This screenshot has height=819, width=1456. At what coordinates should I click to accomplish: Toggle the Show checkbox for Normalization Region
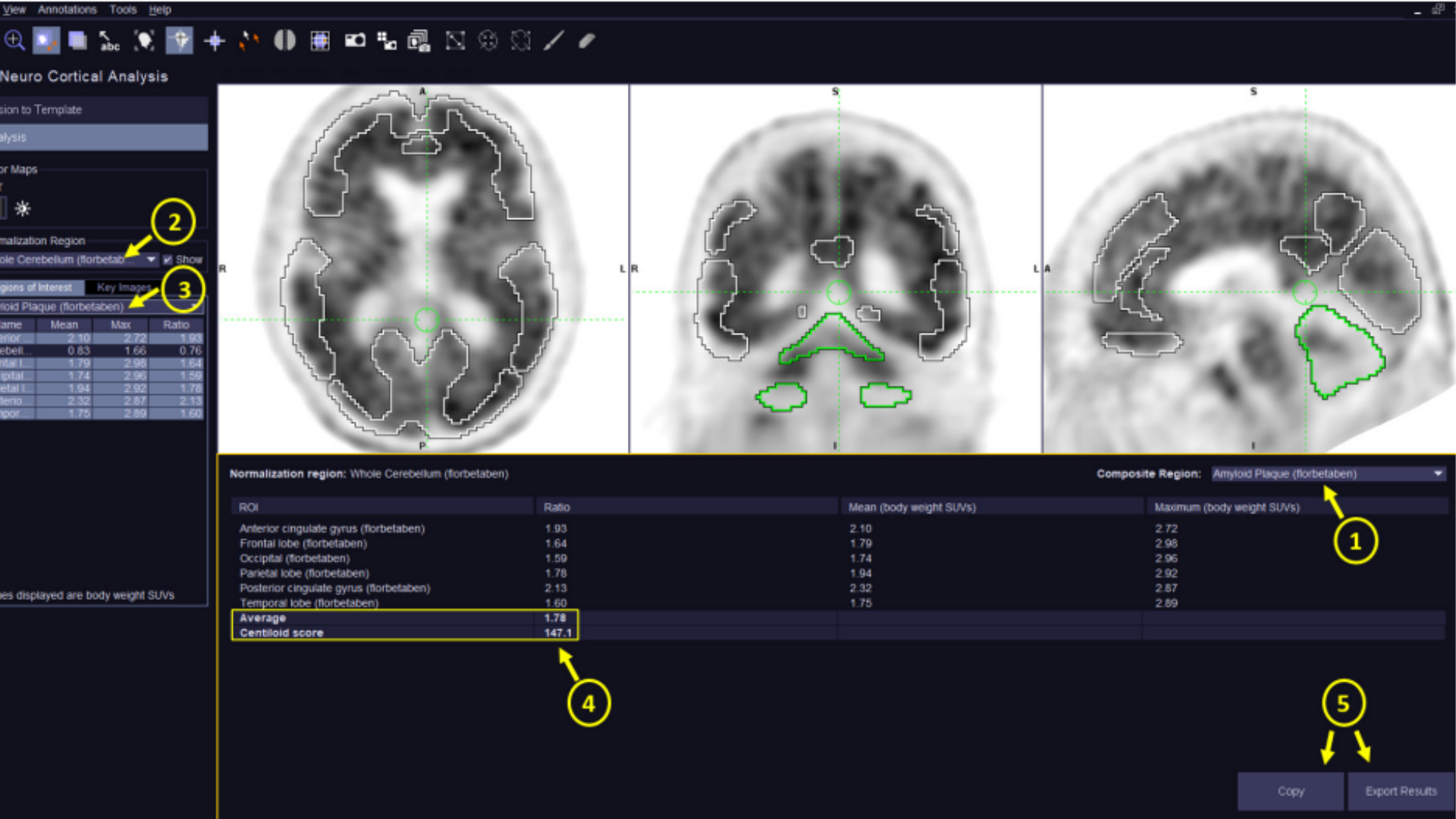pyautogui.click(x=167, y=259)
